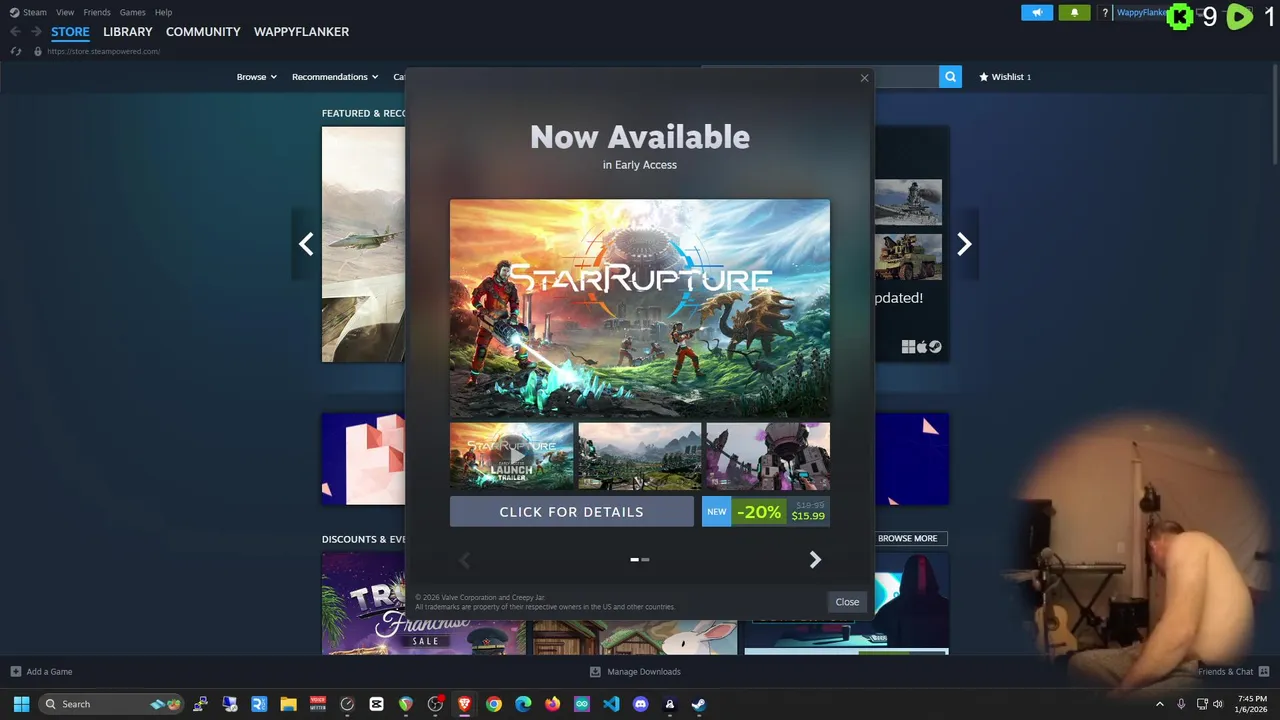Screen dimensions: 1280x720
Task: Open CapCut from the taskbar
Action: (376, 704)
